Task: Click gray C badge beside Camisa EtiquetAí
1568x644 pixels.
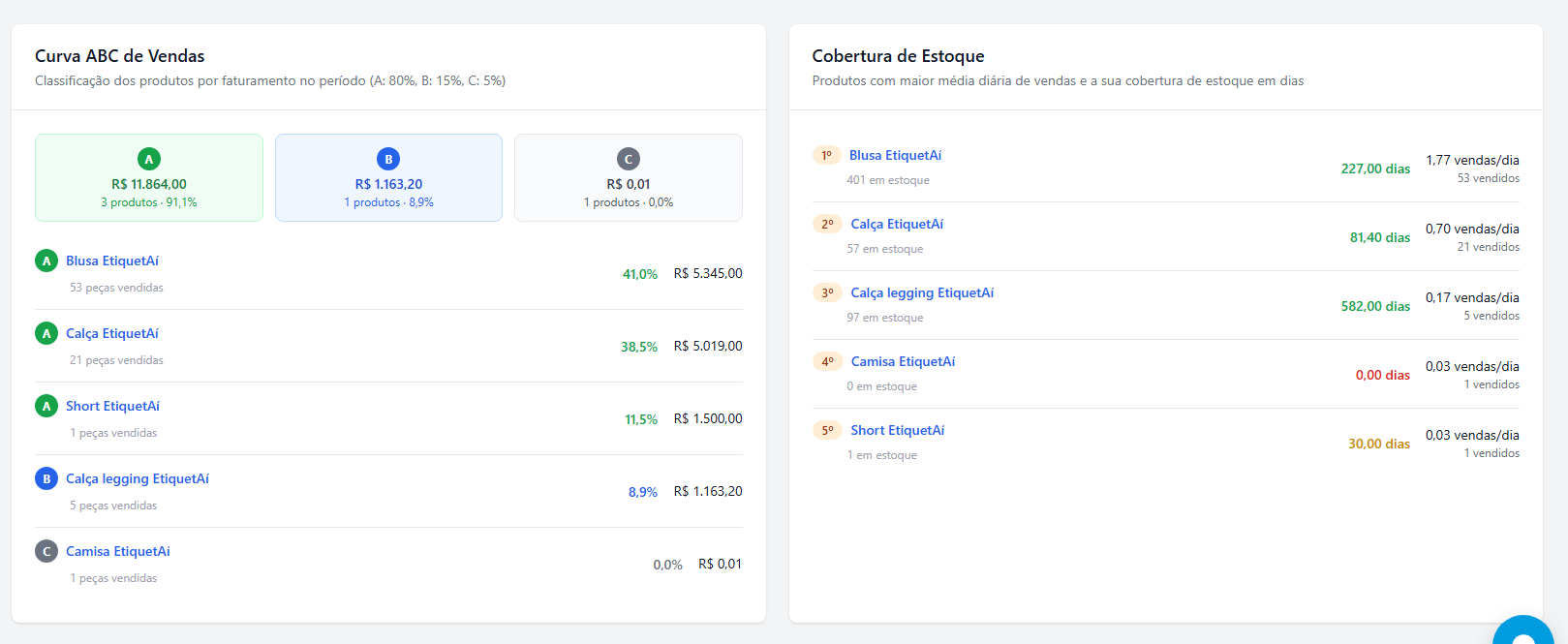Action: 46,551
